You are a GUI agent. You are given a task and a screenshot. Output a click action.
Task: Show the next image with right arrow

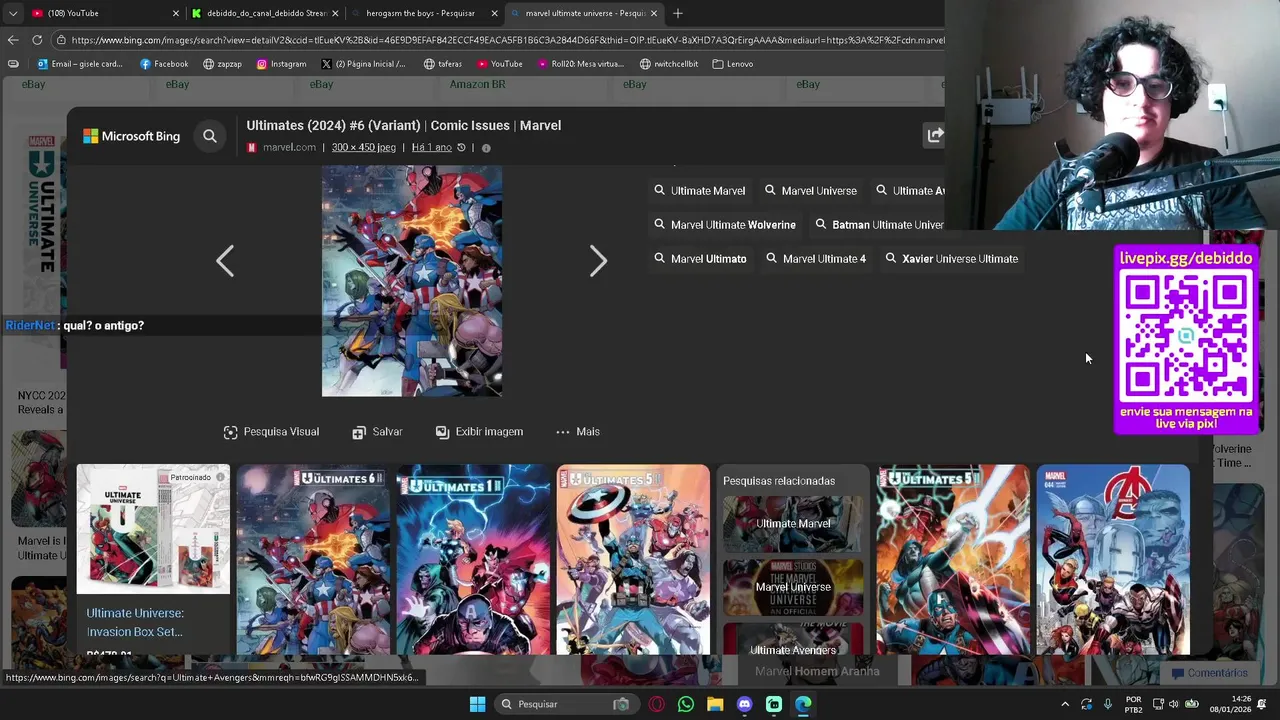(598, 261)
